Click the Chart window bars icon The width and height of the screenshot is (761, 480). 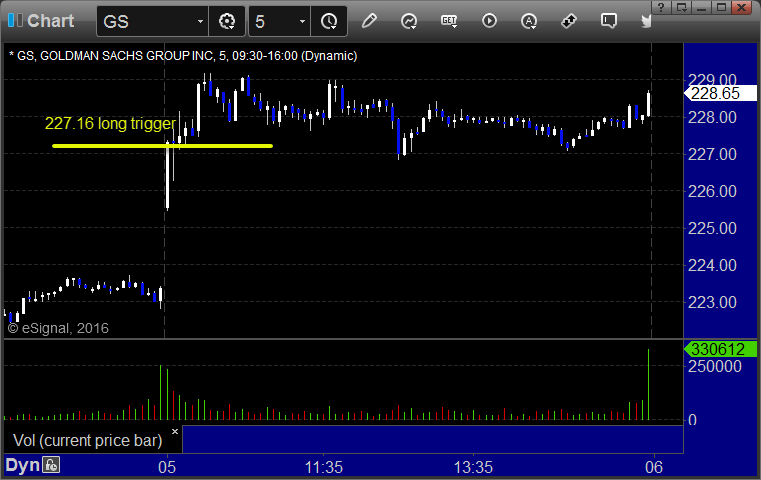click(x=15, y=20)
